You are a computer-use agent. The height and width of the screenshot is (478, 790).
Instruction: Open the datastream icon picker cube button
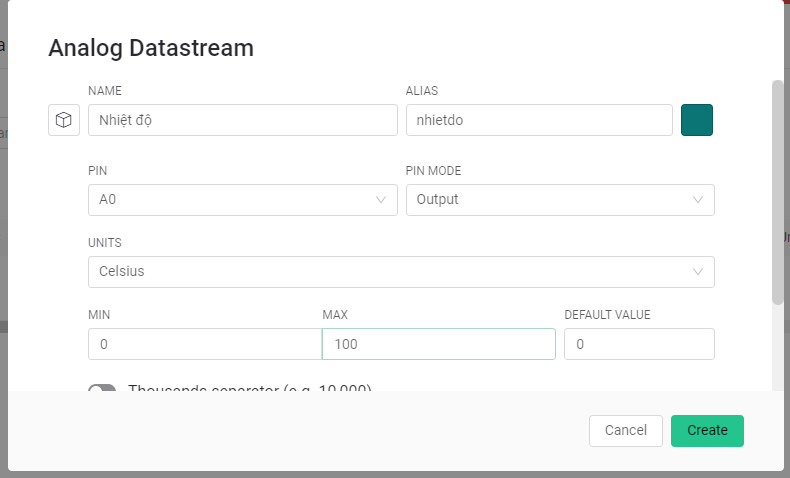(64, 120)
